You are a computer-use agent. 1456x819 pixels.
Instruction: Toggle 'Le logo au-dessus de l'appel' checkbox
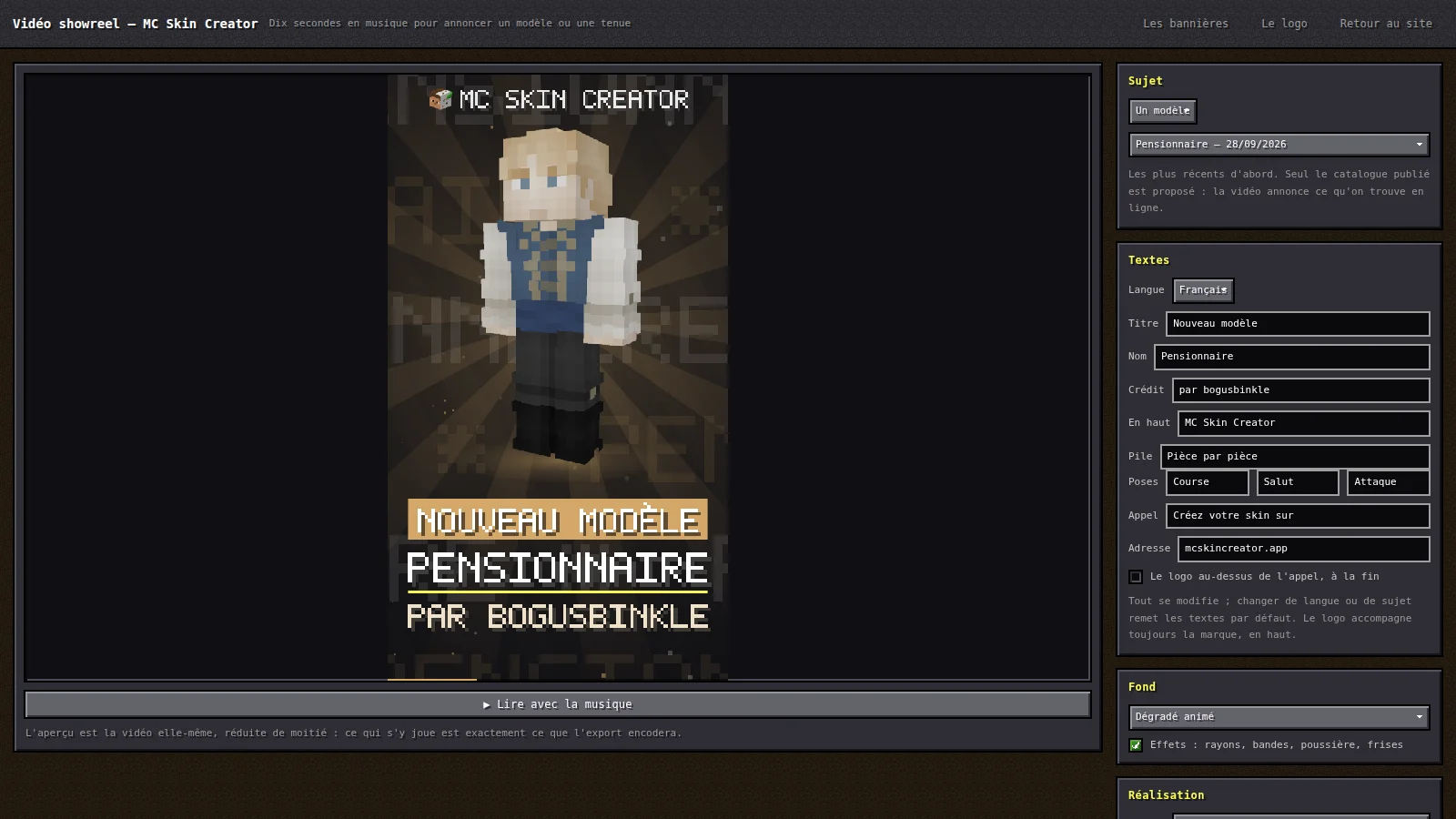click(x=1136, y=577)
